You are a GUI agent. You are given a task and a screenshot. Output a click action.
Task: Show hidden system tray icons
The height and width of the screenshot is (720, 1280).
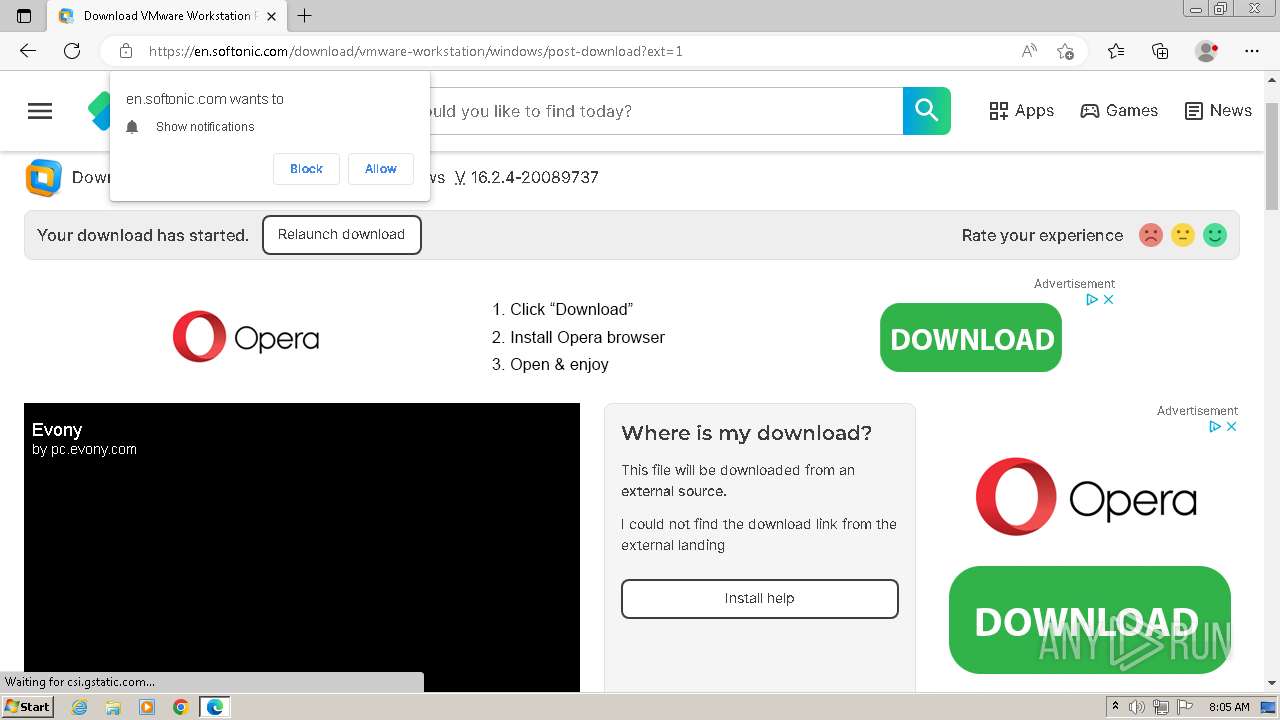pyautogui.click(x=1115, y=707)
